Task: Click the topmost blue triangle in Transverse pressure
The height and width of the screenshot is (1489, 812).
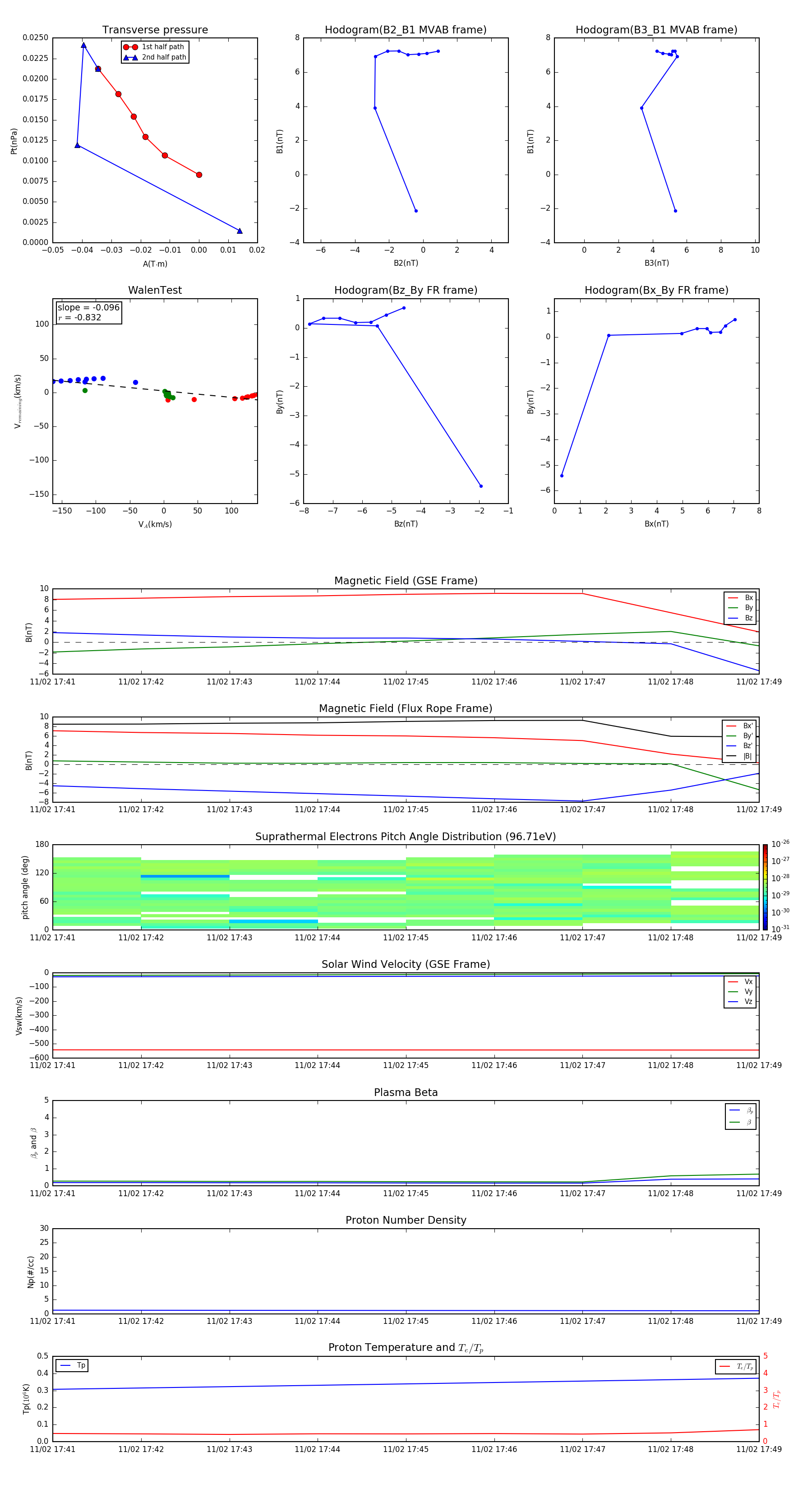Action: coord(83,45)
